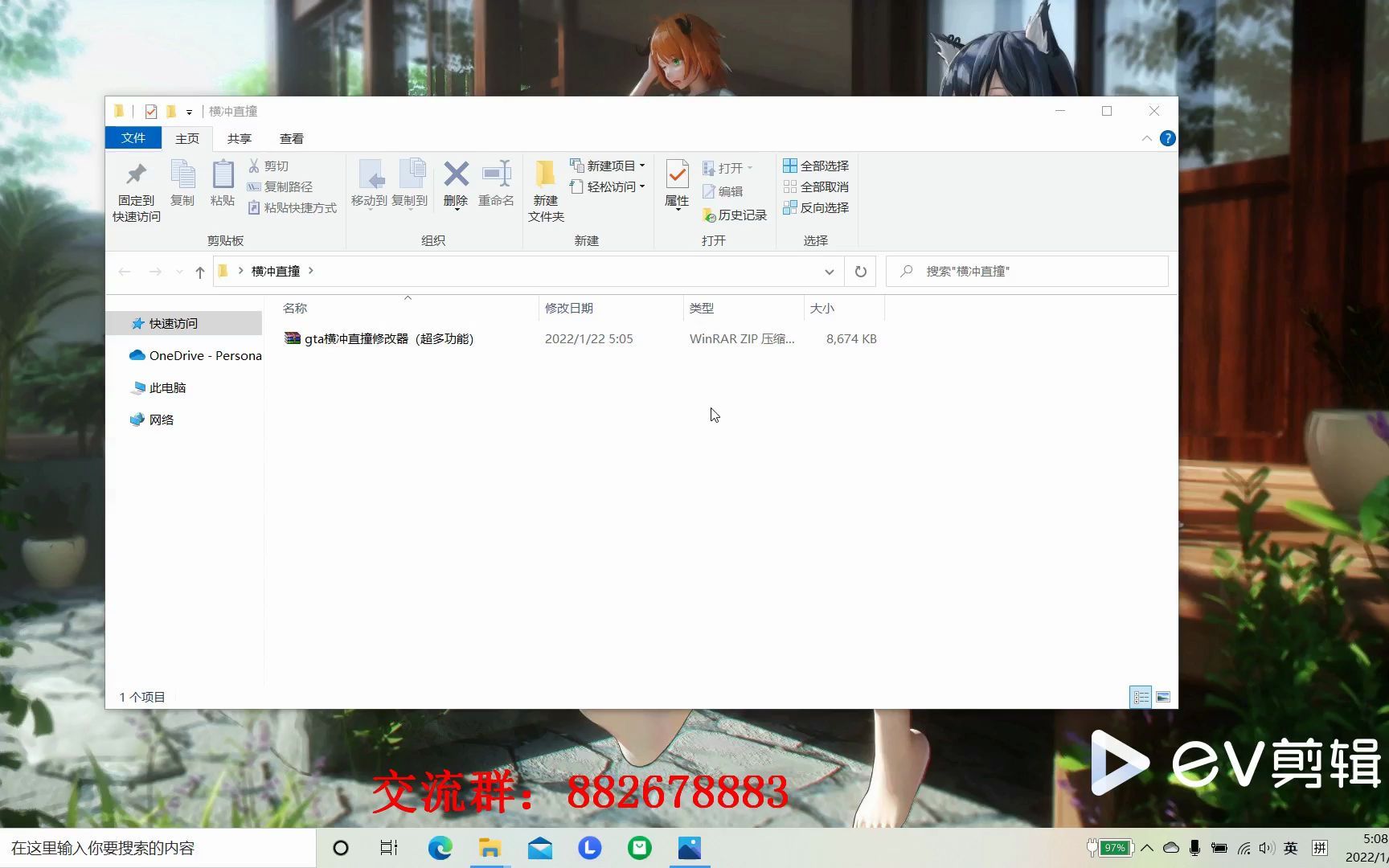Click History (历史记录) in ribbon
This screenshot has width=1389, height=868.
point(735,215)
